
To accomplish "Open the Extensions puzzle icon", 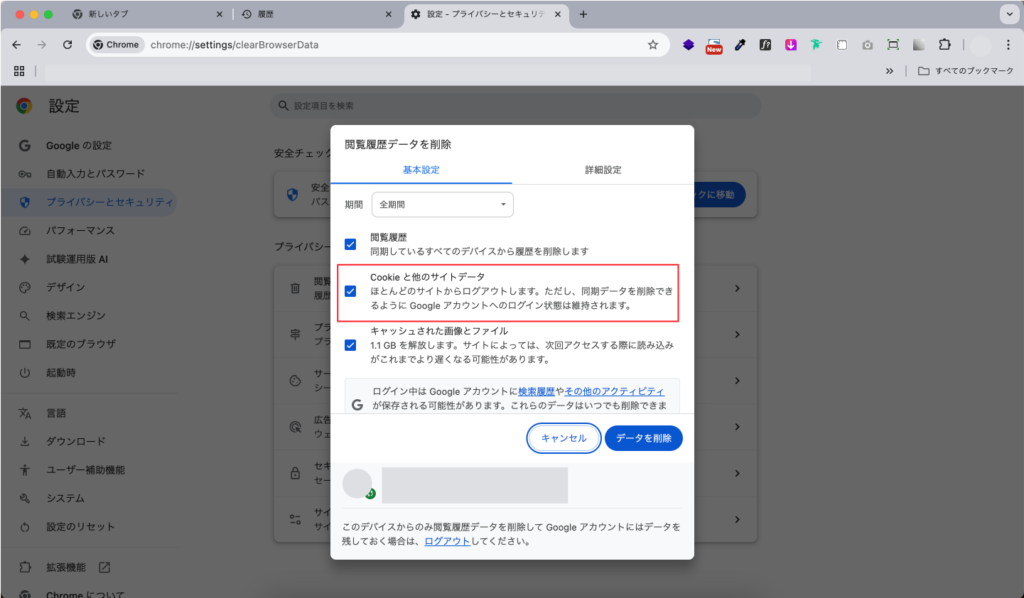I will (944, 45).
